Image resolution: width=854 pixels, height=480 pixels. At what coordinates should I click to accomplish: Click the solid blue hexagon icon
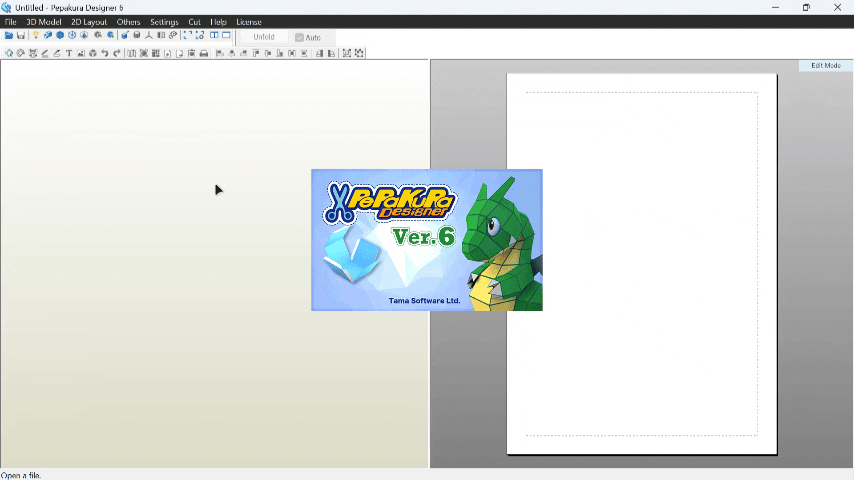[60, 35]
